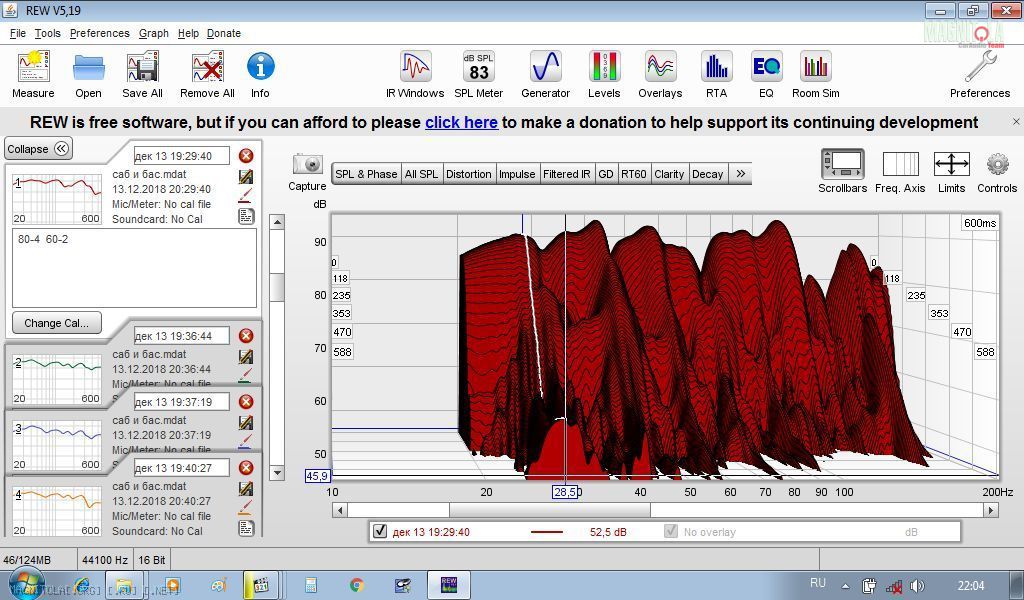
Task: Remove measurement дек 13 19:37:19
Action: point(246,402)
